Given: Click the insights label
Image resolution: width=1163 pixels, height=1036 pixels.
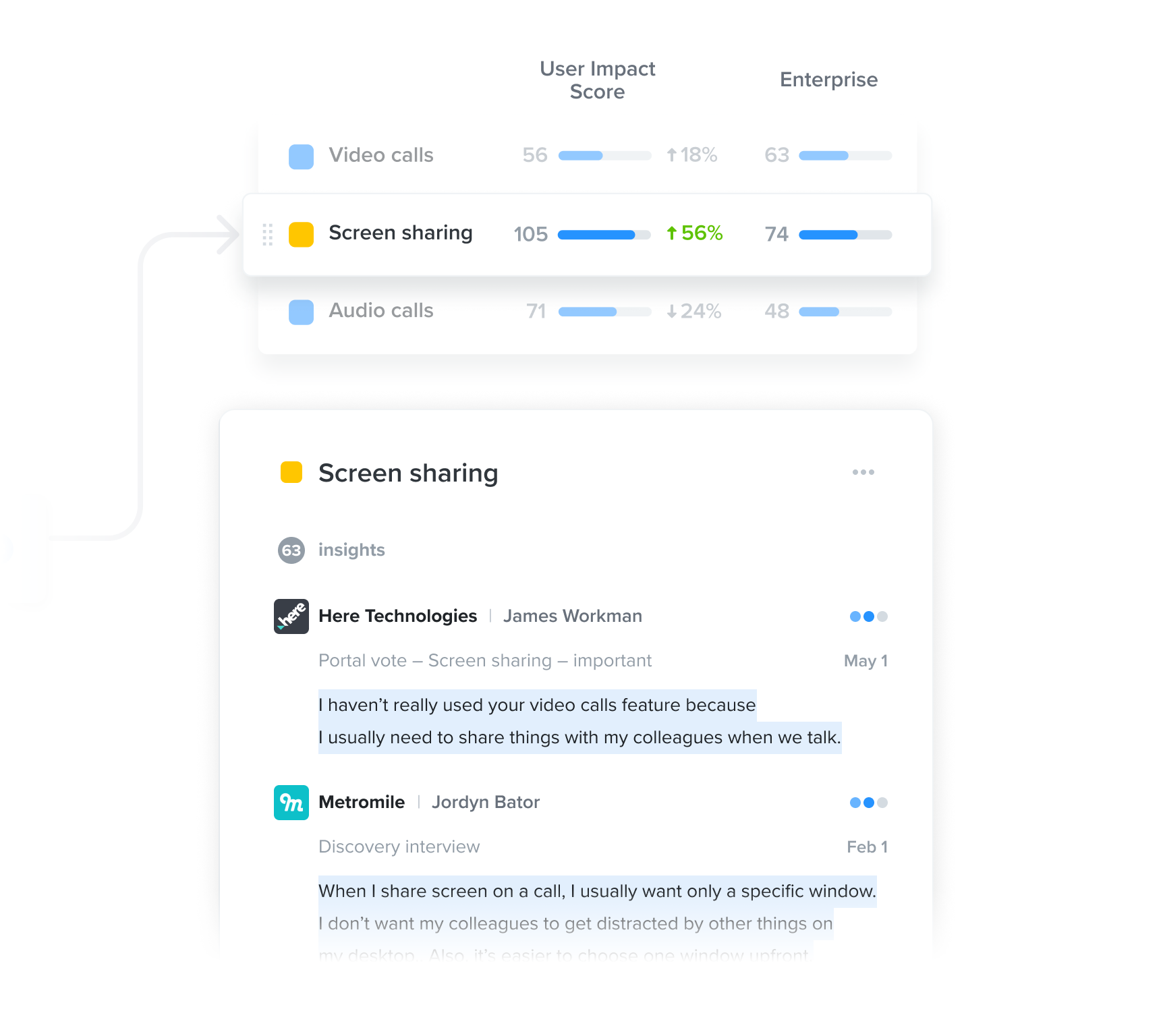Looking at the screenshot, I should (351, 550).
